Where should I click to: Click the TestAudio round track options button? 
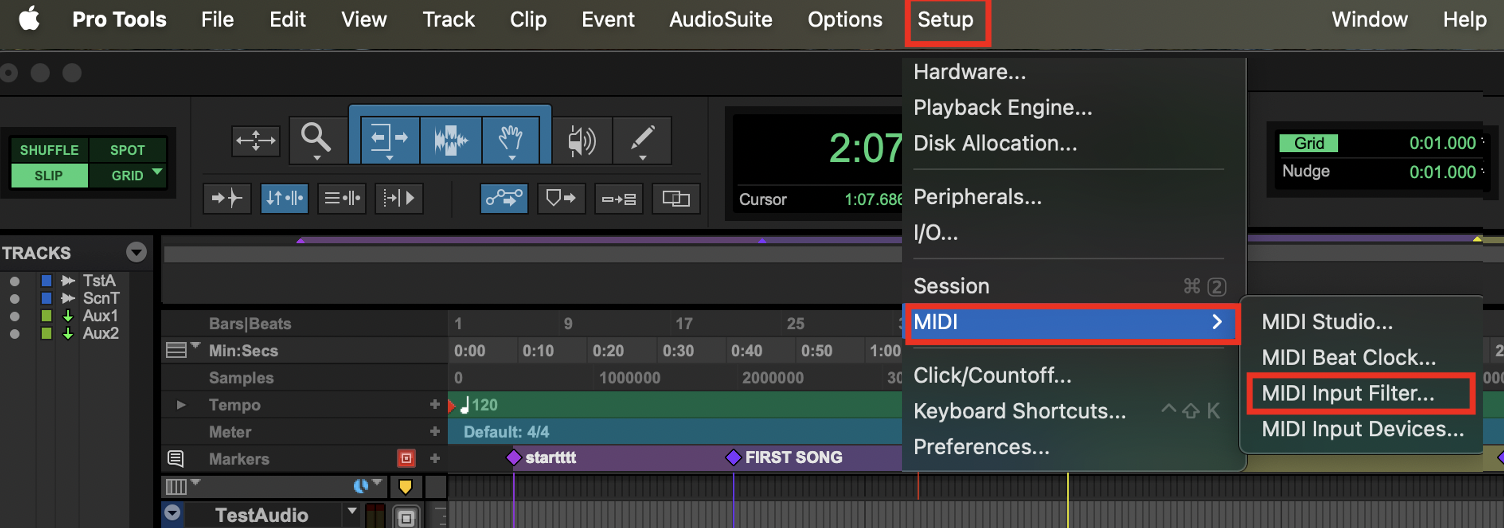click(x=174, y=514)
